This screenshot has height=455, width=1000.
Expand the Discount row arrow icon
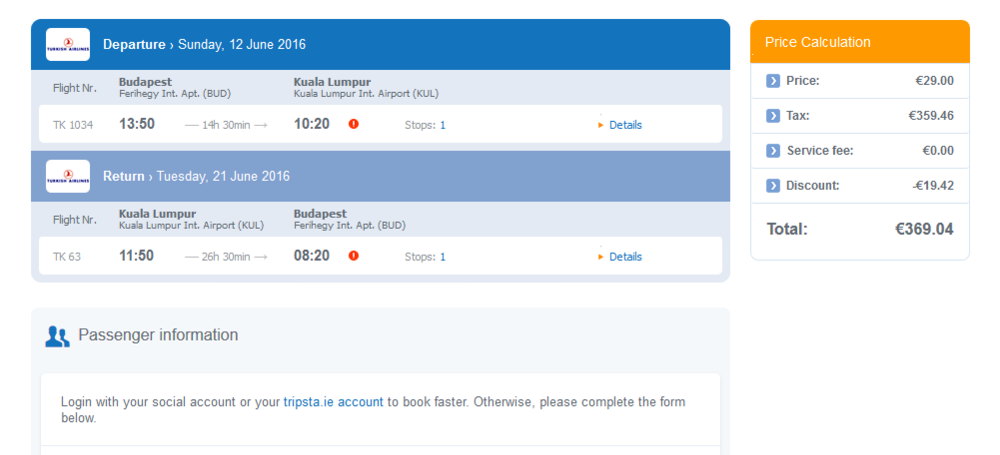point(773,186)
